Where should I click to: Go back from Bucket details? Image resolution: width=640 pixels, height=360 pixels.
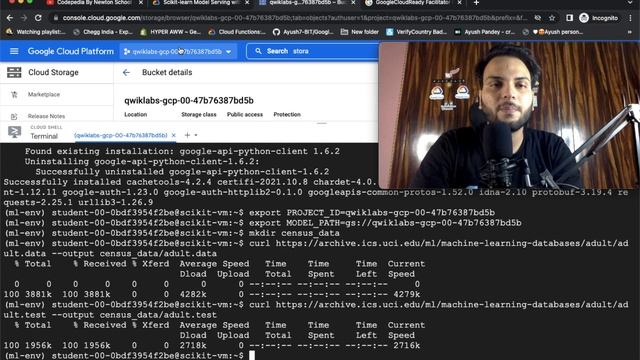pos(126,72)
